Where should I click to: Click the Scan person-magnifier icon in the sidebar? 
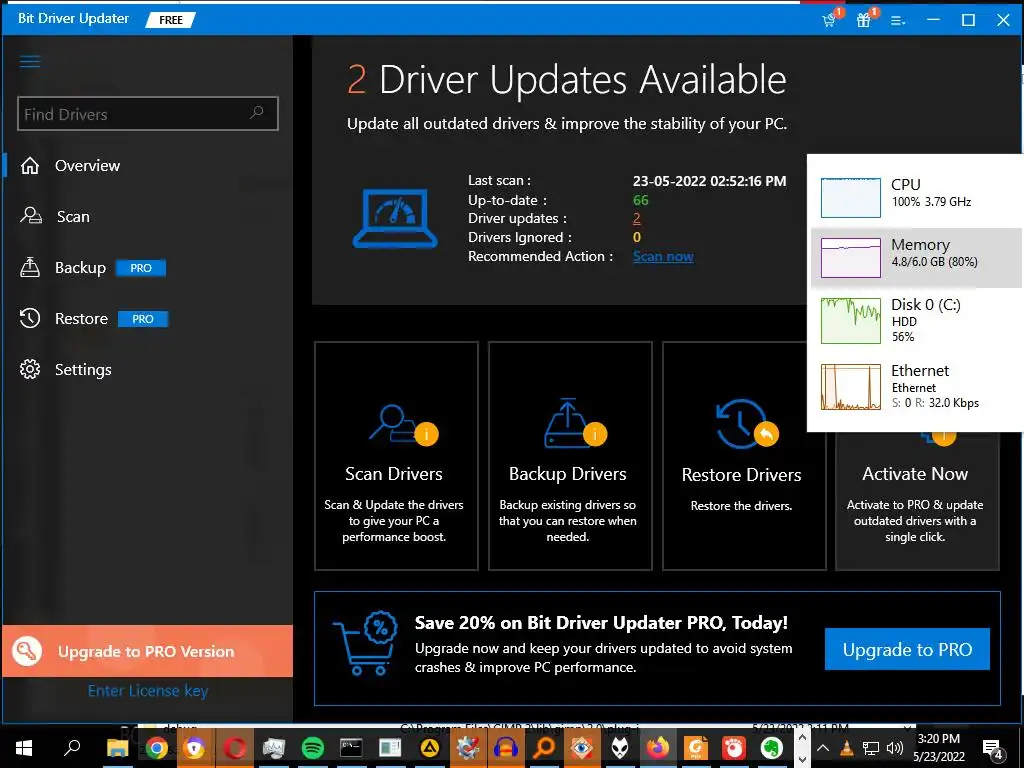pyautogui.click(x=31, y=216)
